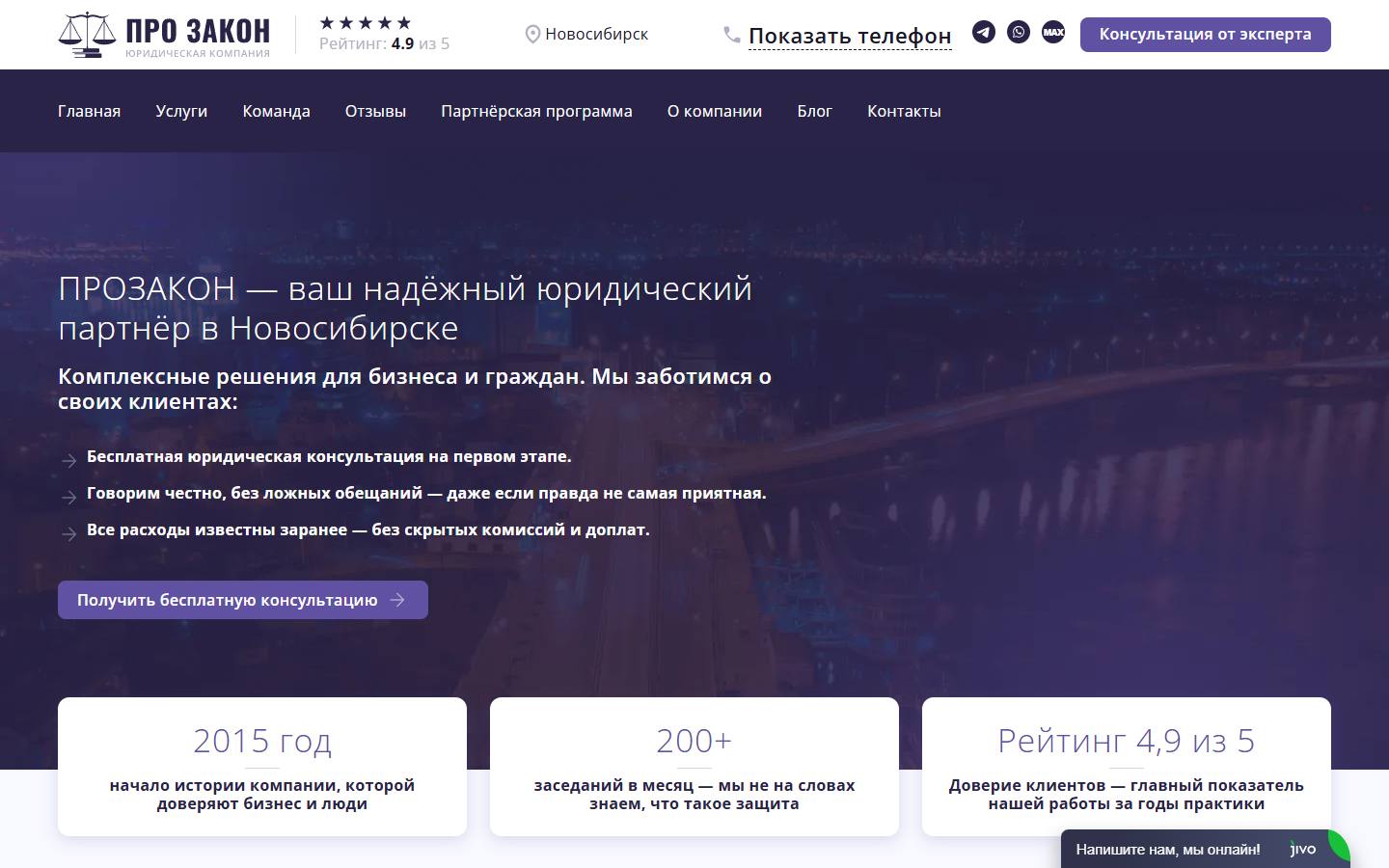1389x868 pixels.
Task: Click the phone handset icon
Action: click(x=732, y=35)
